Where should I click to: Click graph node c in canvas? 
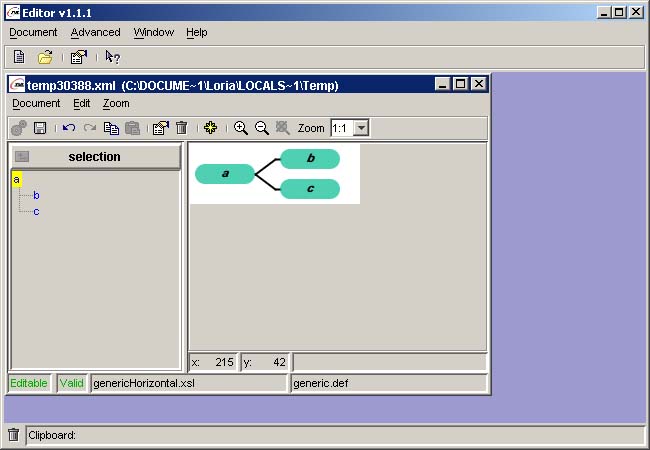pos(310,189)
